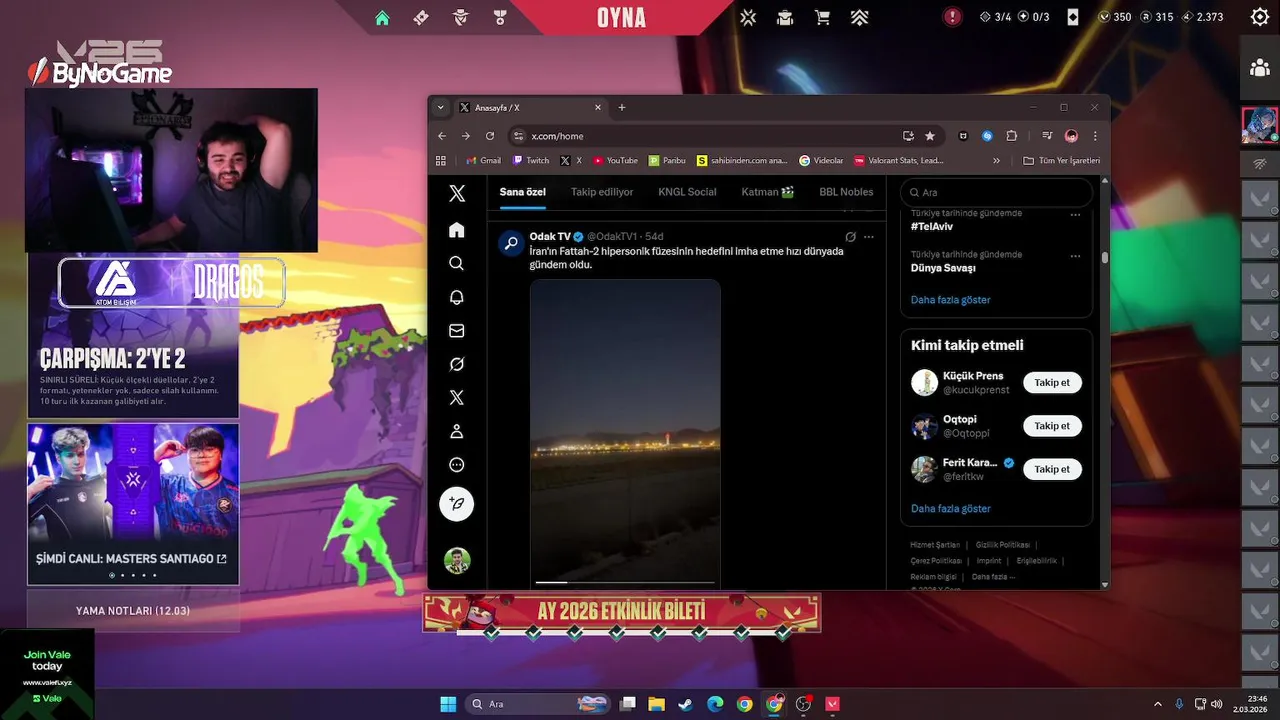Seek the Odak TV video progress bar

pos(625,581)
